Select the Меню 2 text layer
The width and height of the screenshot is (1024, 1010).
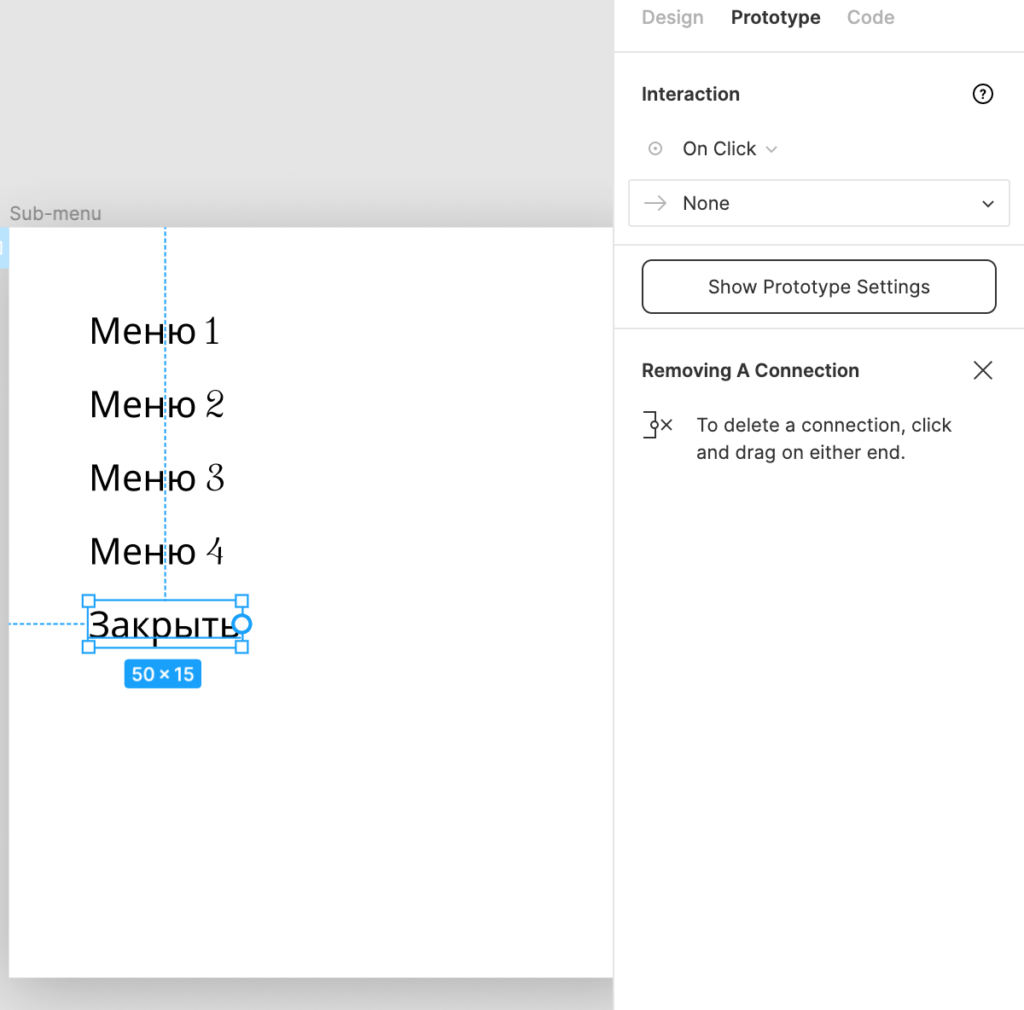click(x=156, y=405)
